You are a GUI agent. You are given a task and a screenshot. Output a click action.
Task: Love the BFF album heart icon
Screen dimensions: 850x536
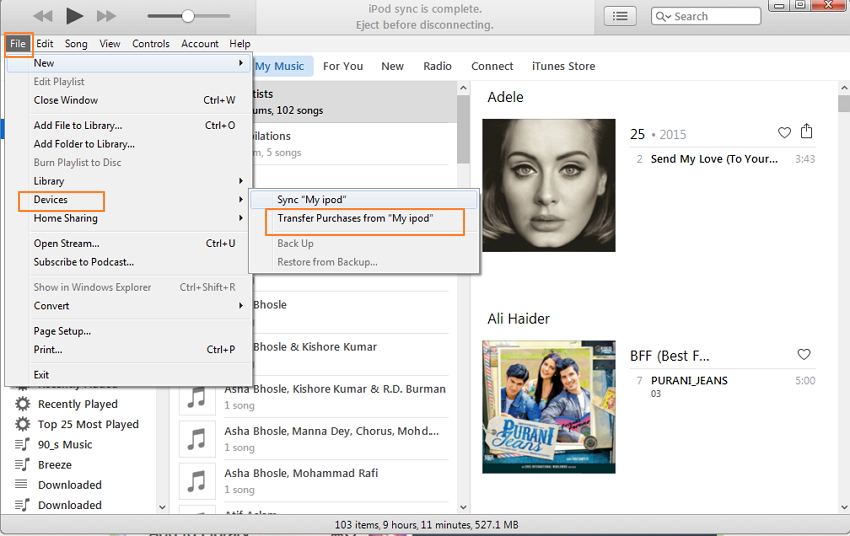[803, 355]
